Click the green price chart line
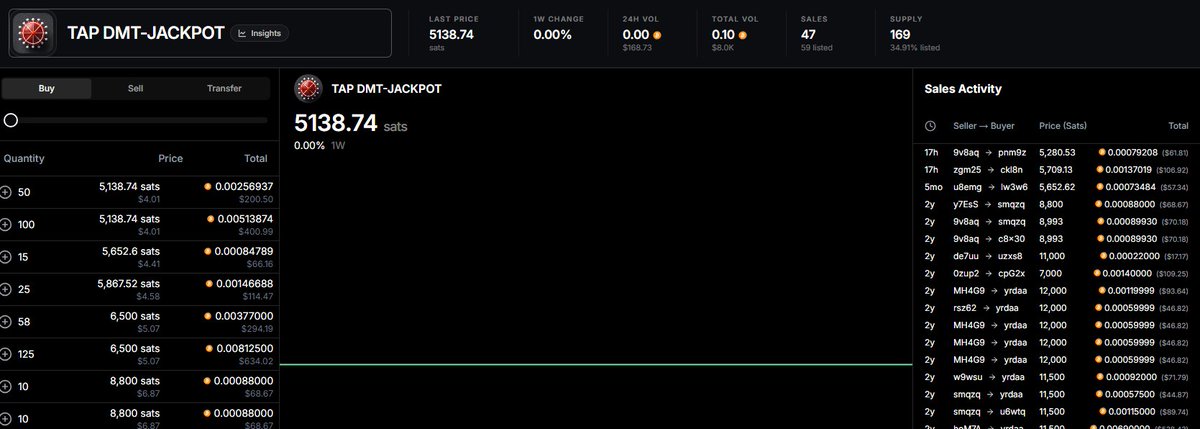Viewport: 1200px width, 429px height. coord(596,365)
